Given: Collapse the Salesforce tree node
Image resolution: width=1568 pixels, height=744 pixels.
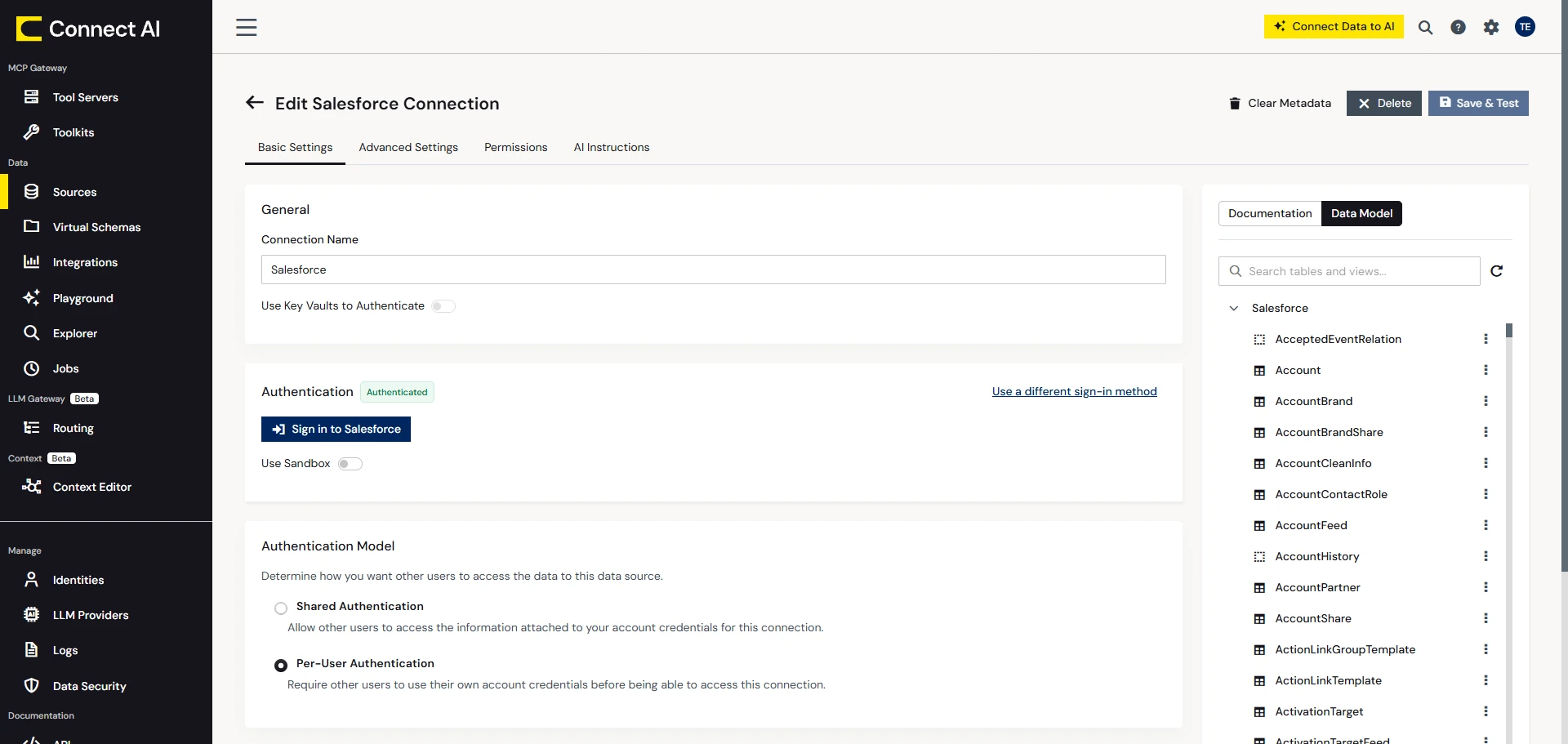Looking at the screenshot, I should click(x=1234, y=308).
